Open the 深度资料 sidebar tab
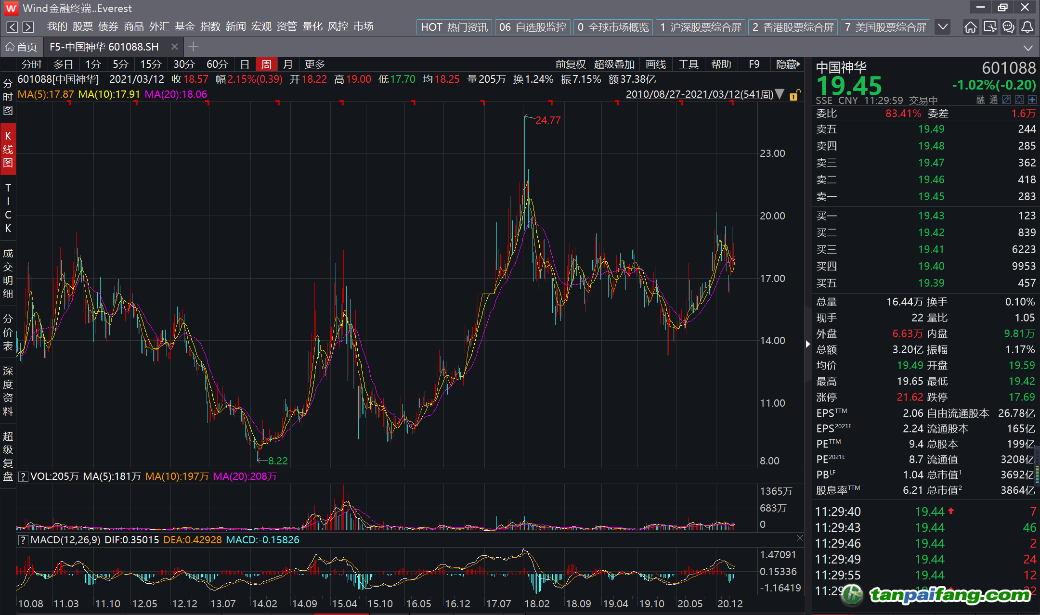Screen dimensions: 1040x615 pos(8,391)
